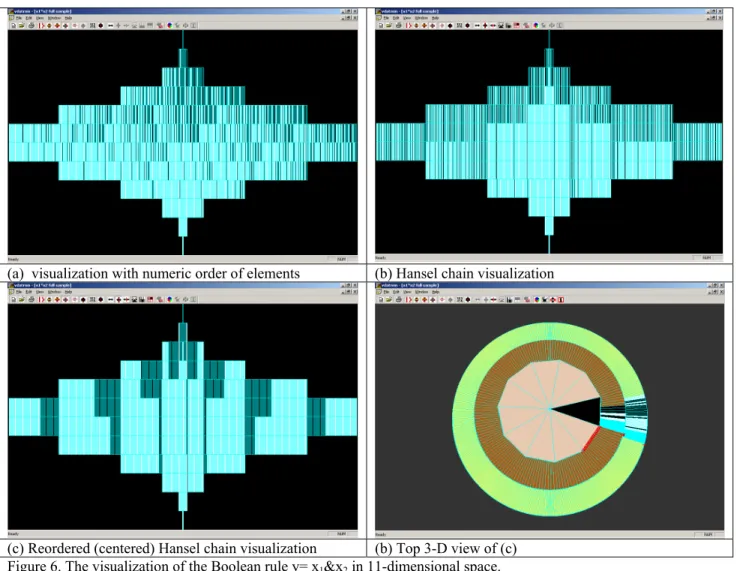The height and width of the screenshot is (571, 737).
Task: Open the Help menu in Top 3-D view window
Action: coord(435,292)
